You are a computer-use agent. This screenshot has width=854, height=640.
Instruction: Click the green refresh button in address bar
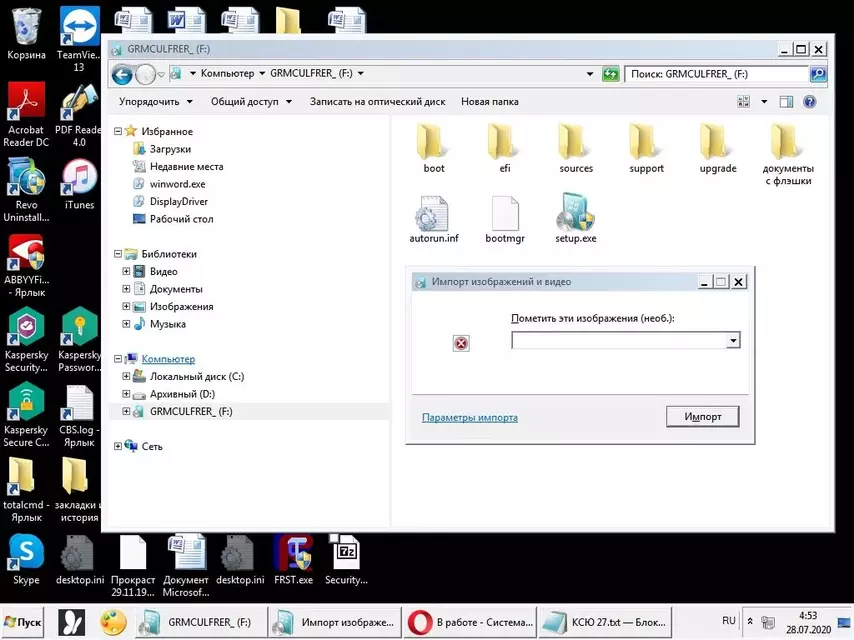pyautogui.click(x=611, y=74)
